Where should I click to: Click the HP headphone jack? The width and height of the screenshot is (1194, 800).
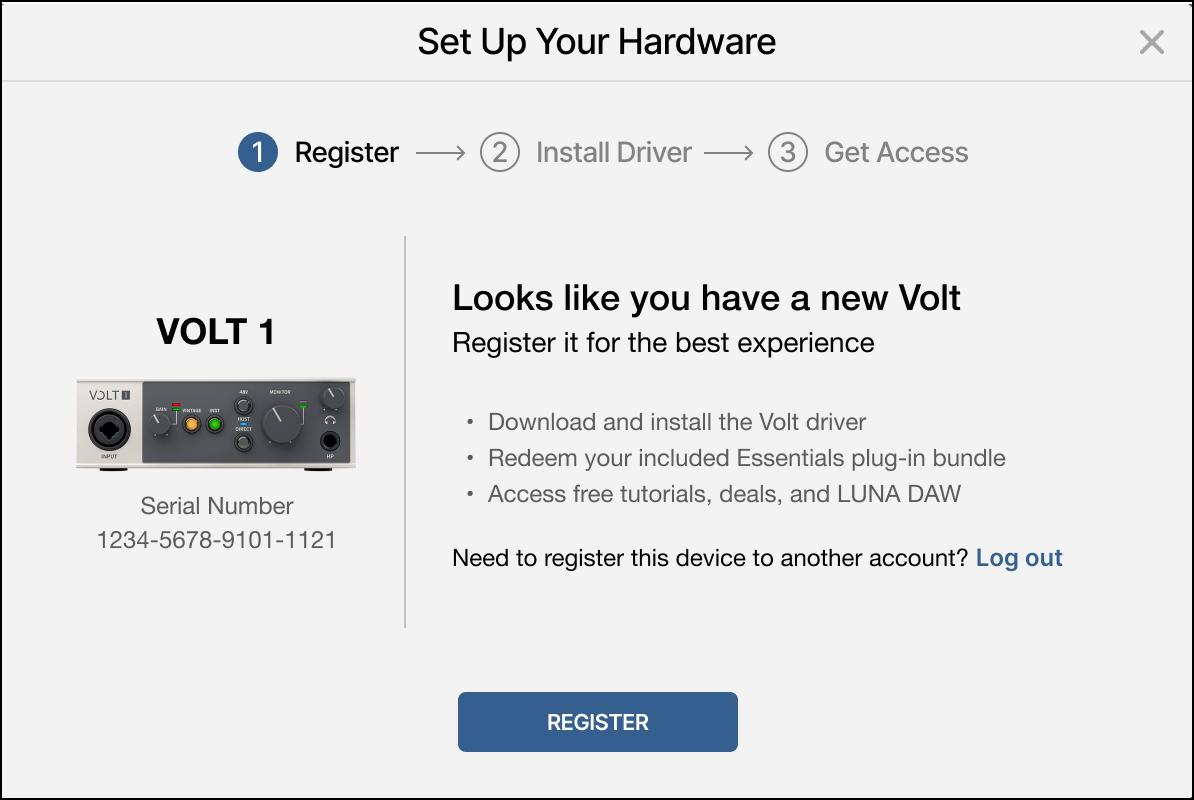pos(330,441)
